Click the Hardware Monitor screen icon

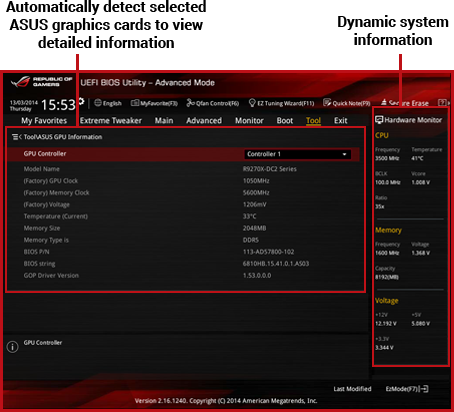click(379, 120)
